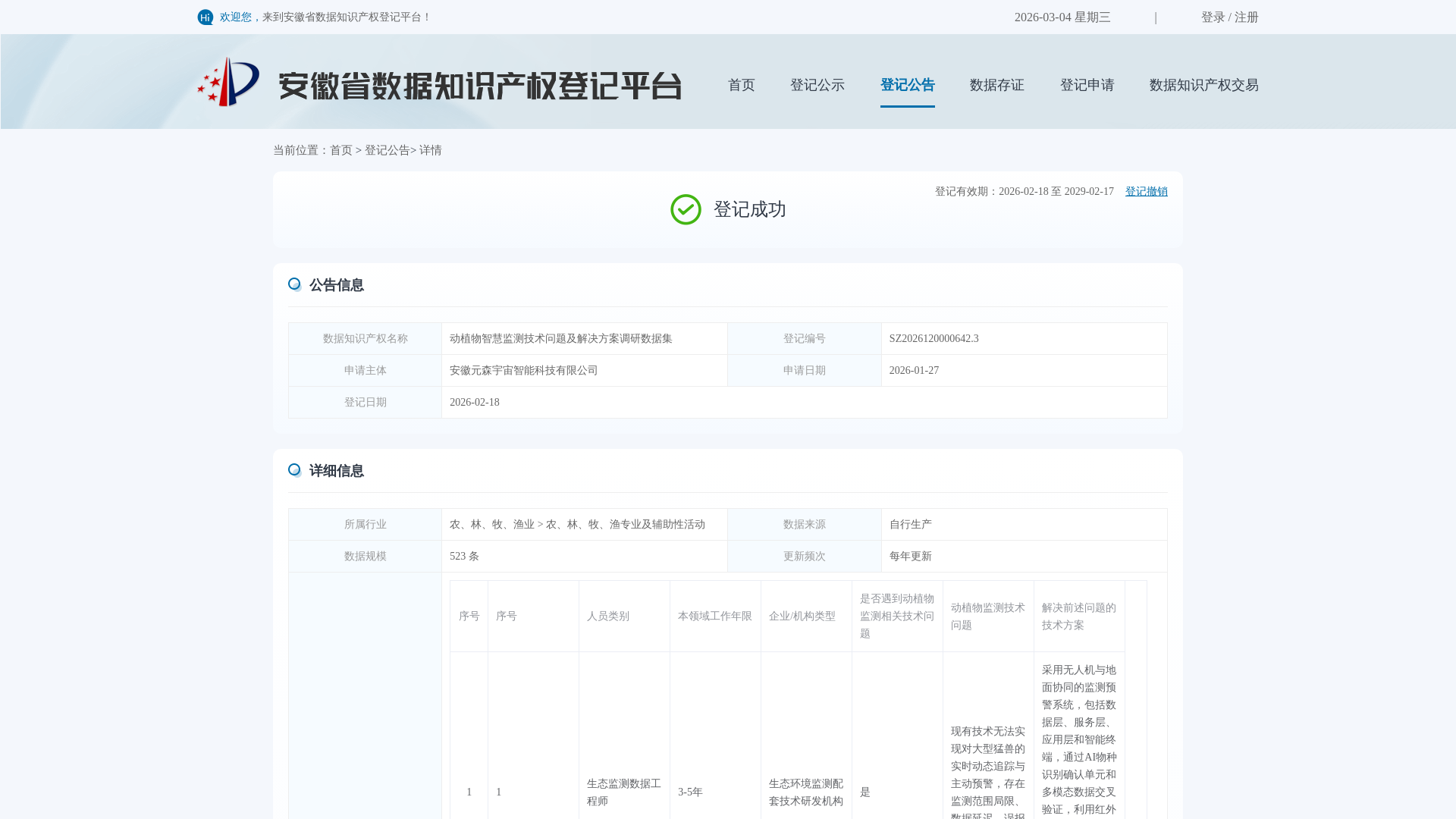Click the 登记有效期 date range text

[x=1025, y=192]
